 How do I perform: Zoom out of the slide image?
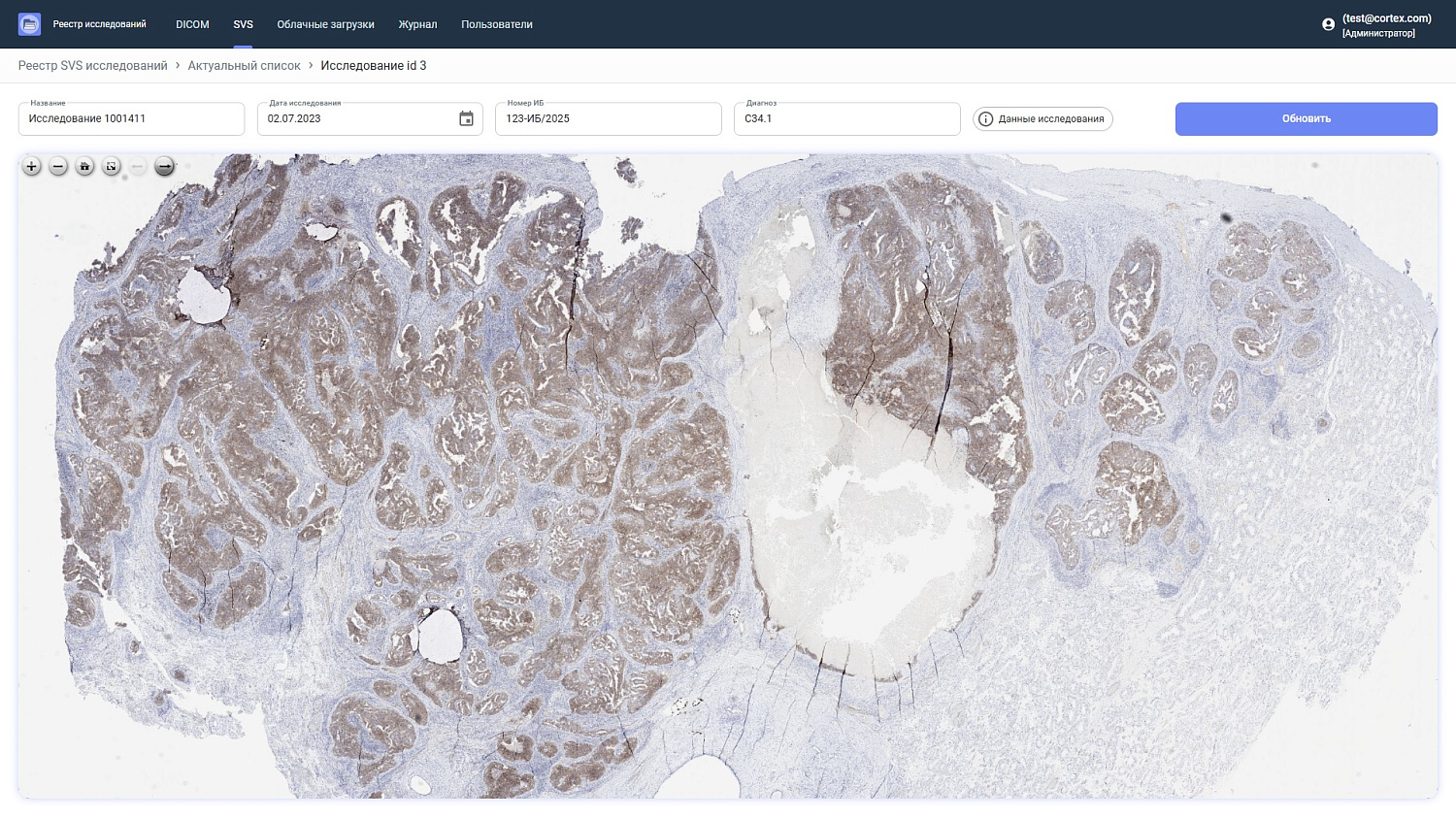pos(58,167)
